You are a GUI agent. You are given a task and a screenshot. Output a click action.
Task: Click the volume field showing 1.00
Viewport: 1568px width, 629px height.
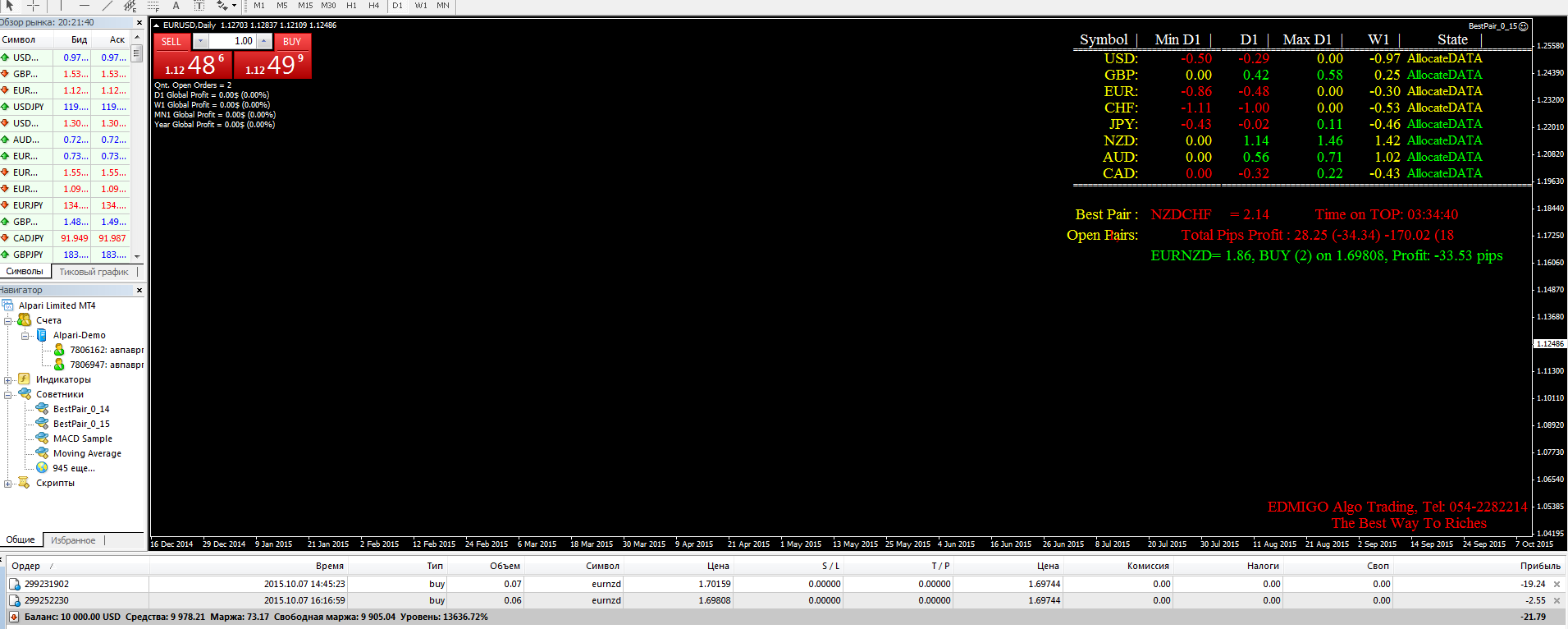click(x=232, y=41)
